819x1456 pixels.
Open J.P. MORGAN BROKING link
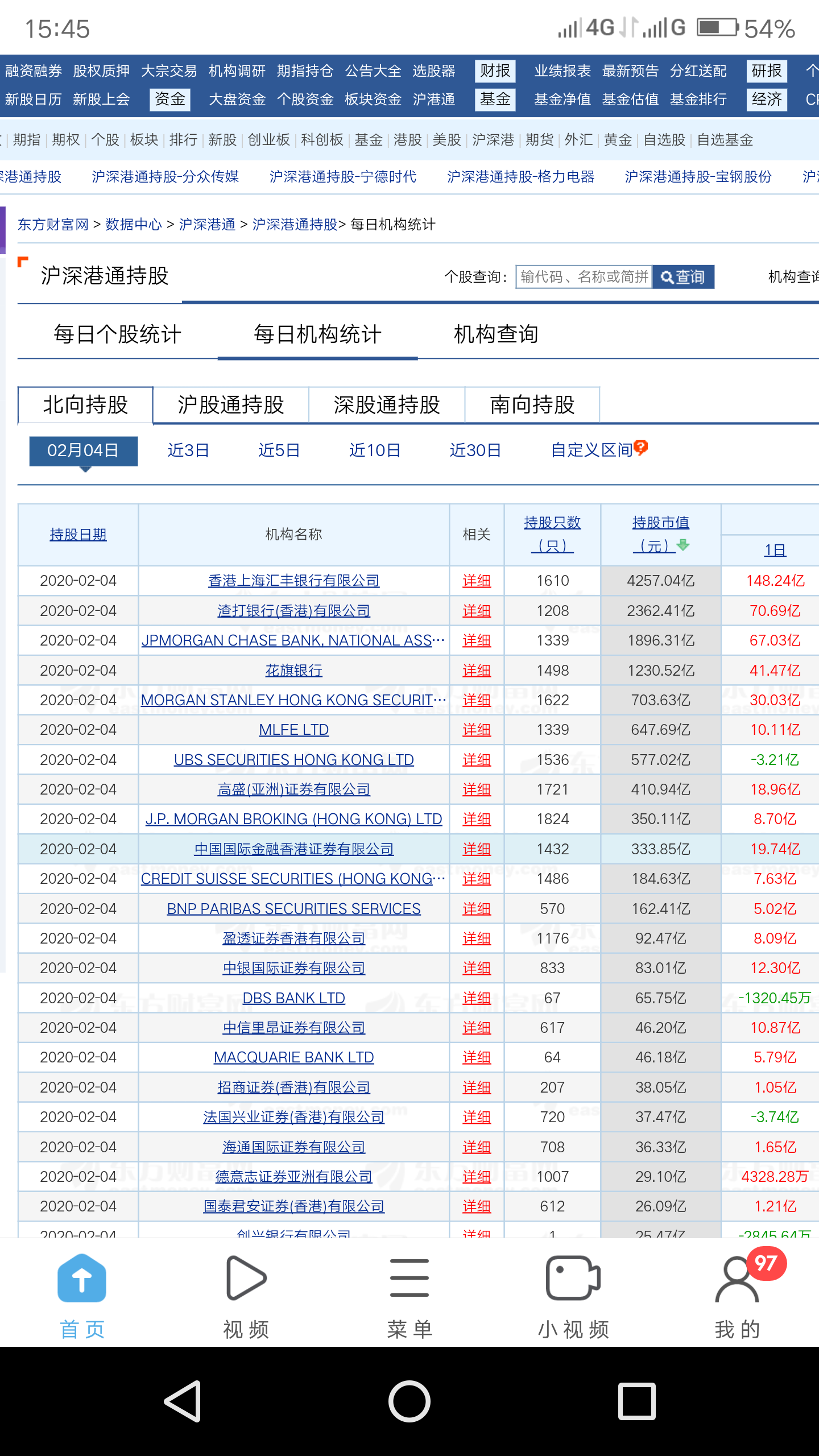[x=293, y=819]
